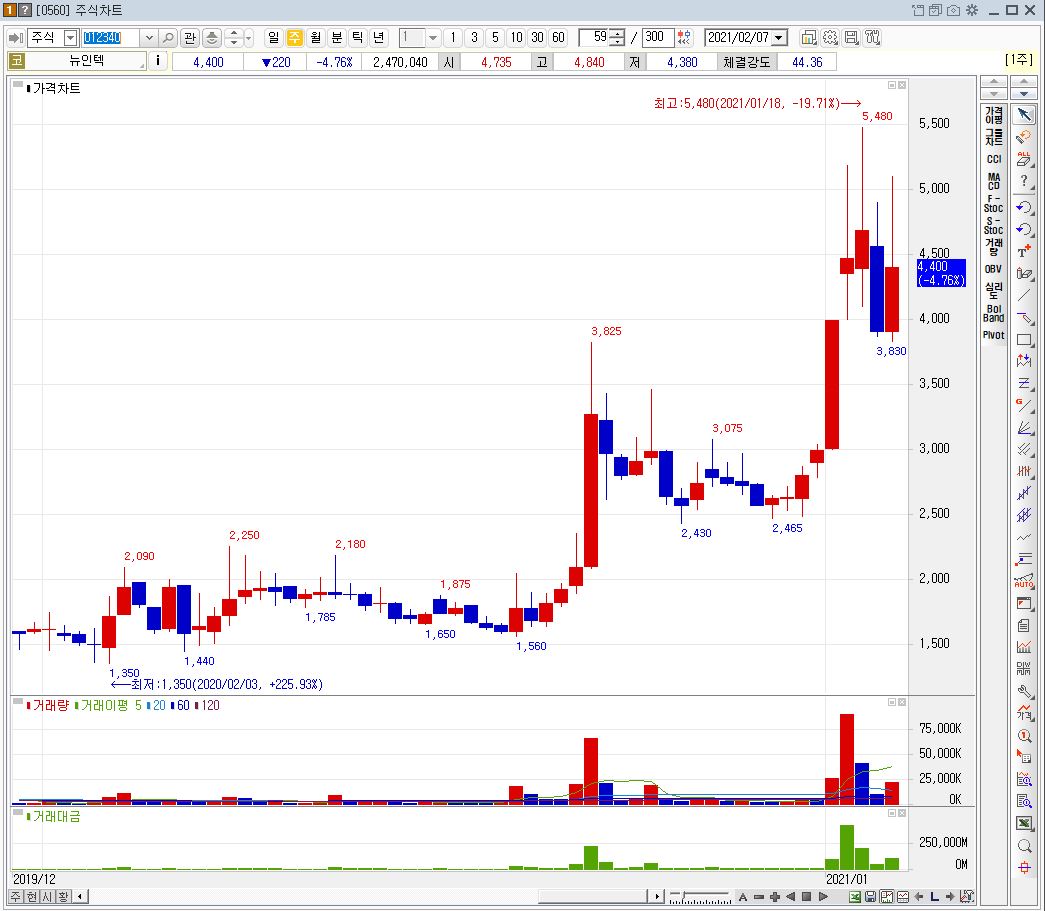Click the screenshot camera icon in title bar
The image size is (1045, 911).
954,10
